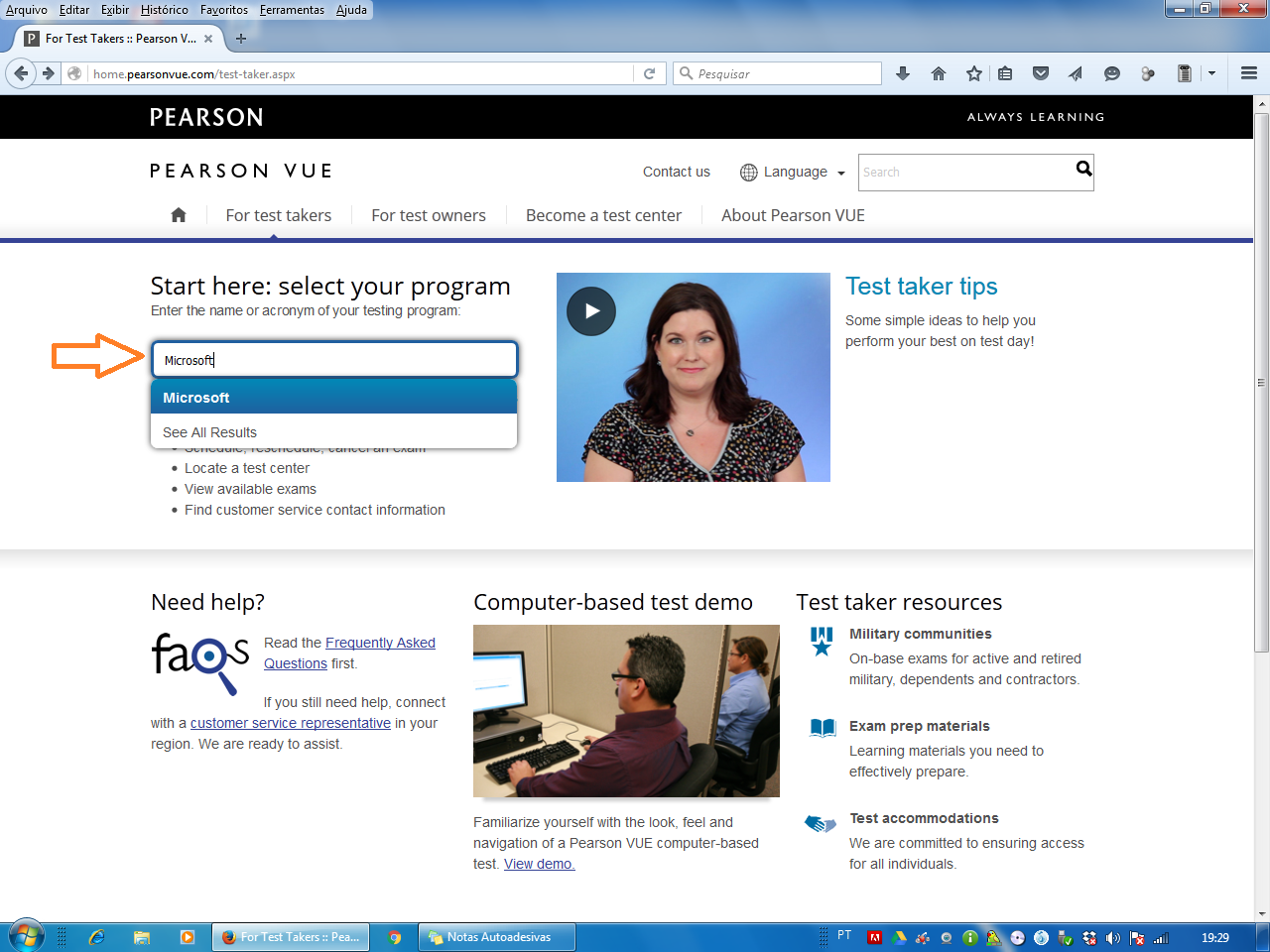Launch Internet Explorer from the taskbar
The height and width of the screenshot is (952, 1270).
tap(96, 937)
